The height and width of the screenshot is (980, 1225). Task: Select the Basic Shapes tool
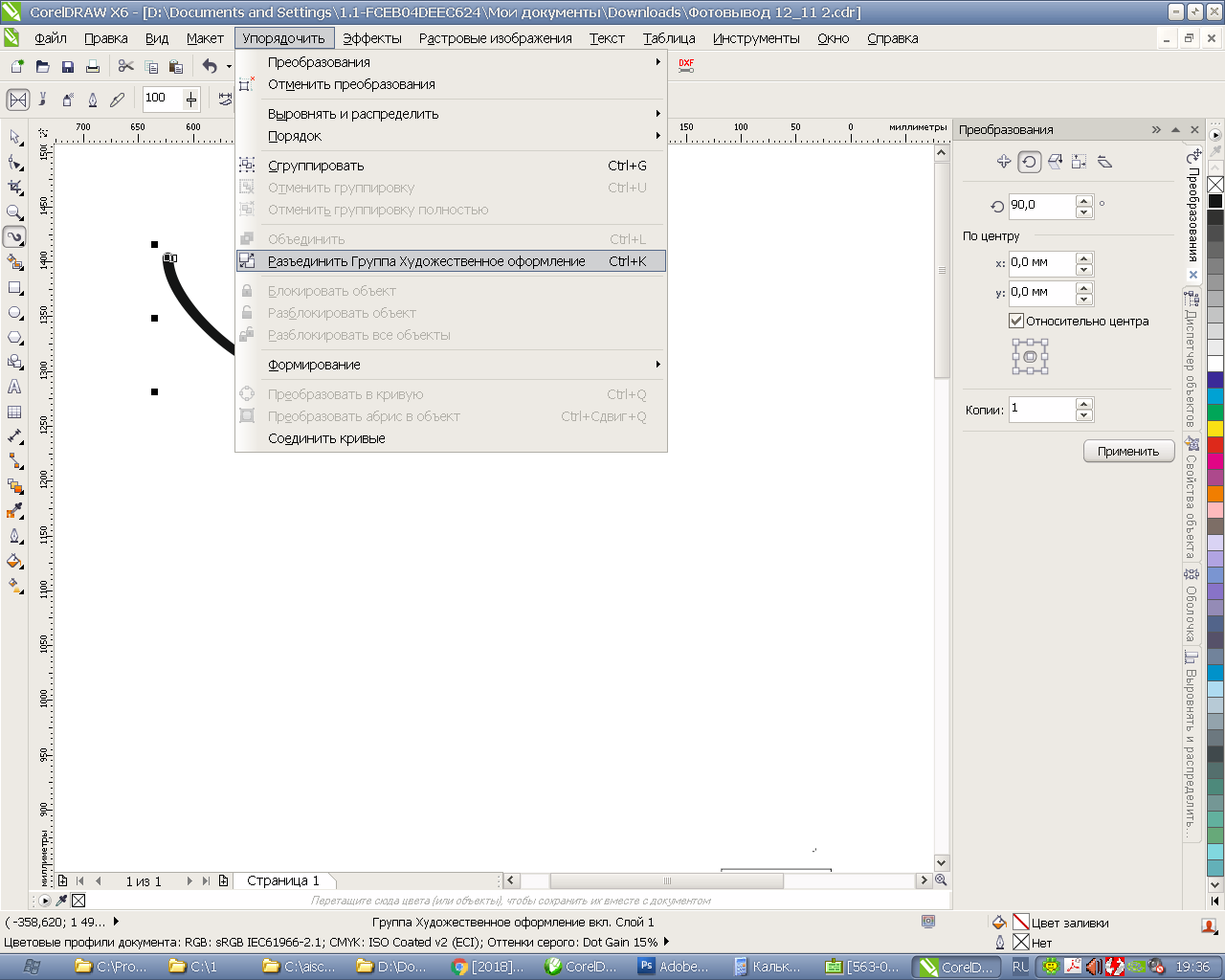pos(14,362)
